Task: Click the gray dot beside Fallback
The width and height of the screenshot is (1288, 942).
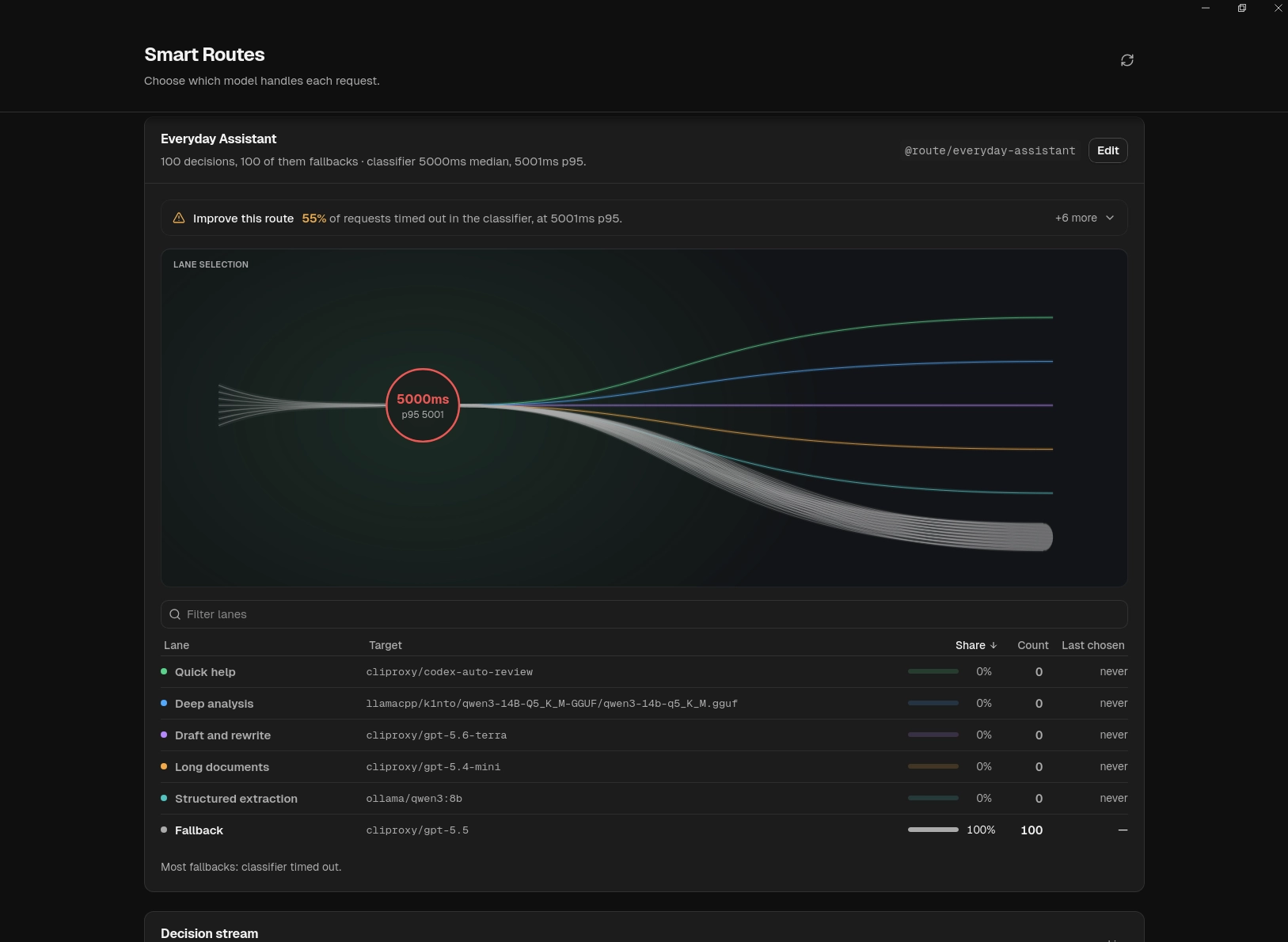Action: coord(164,830)
